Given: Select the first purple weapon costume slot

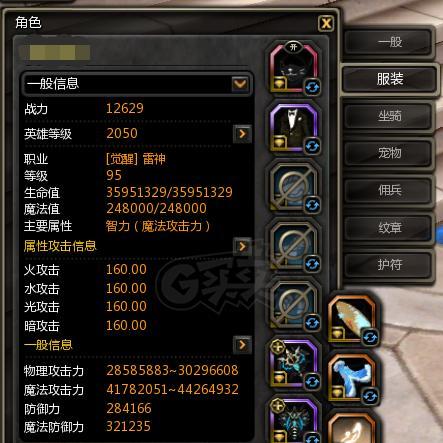Looking at the screenshot, I should point(293,363).
